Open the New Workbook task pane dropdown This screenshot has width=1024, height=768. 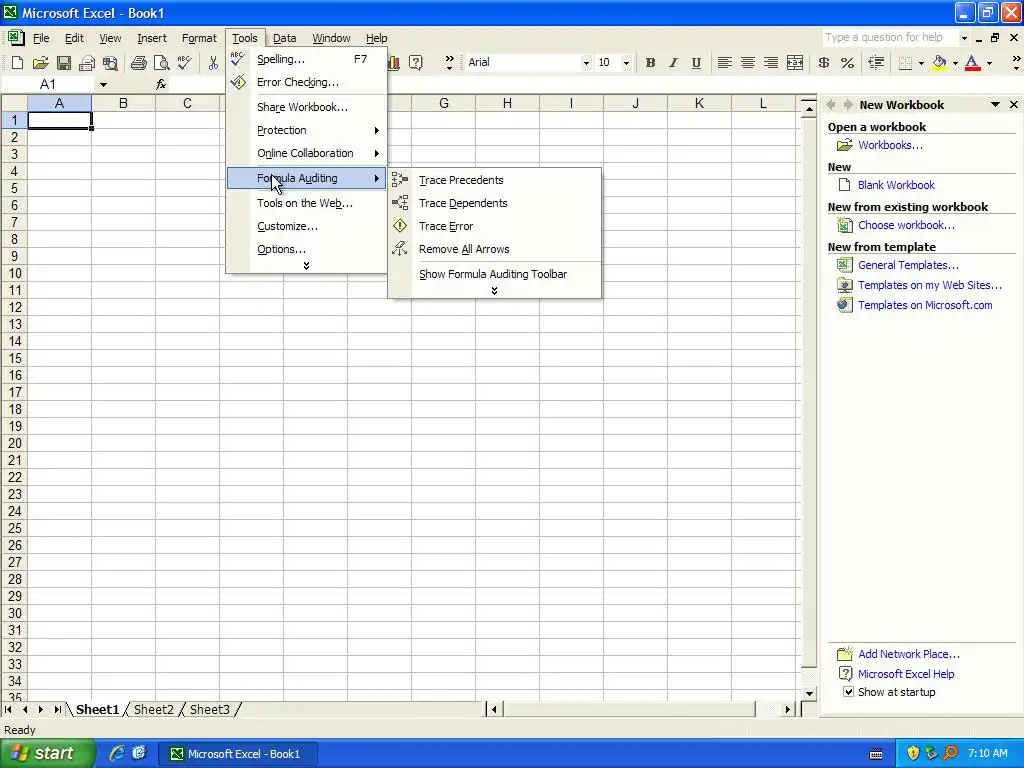995,104
